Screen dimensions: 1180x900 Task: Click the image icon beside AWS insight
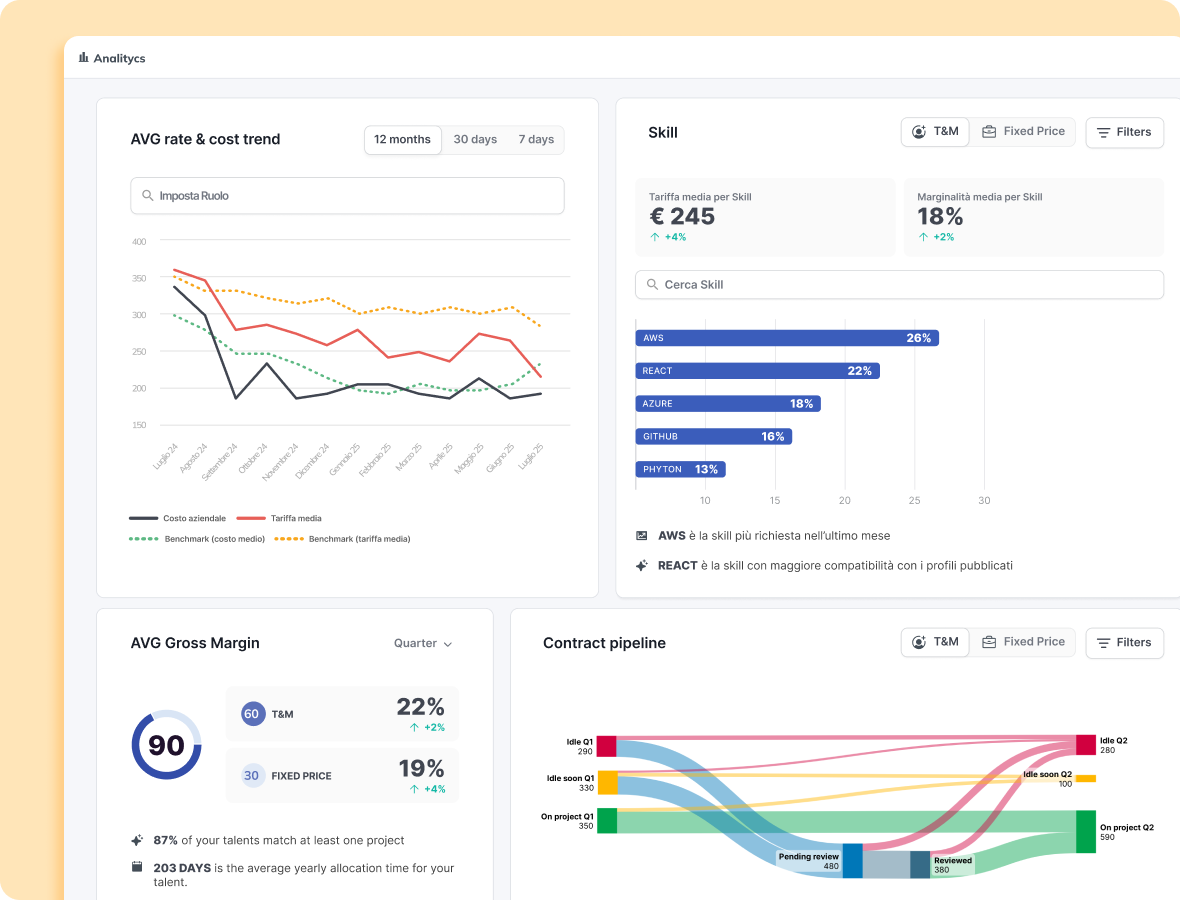pyautogui.click(x=642, y=536)
